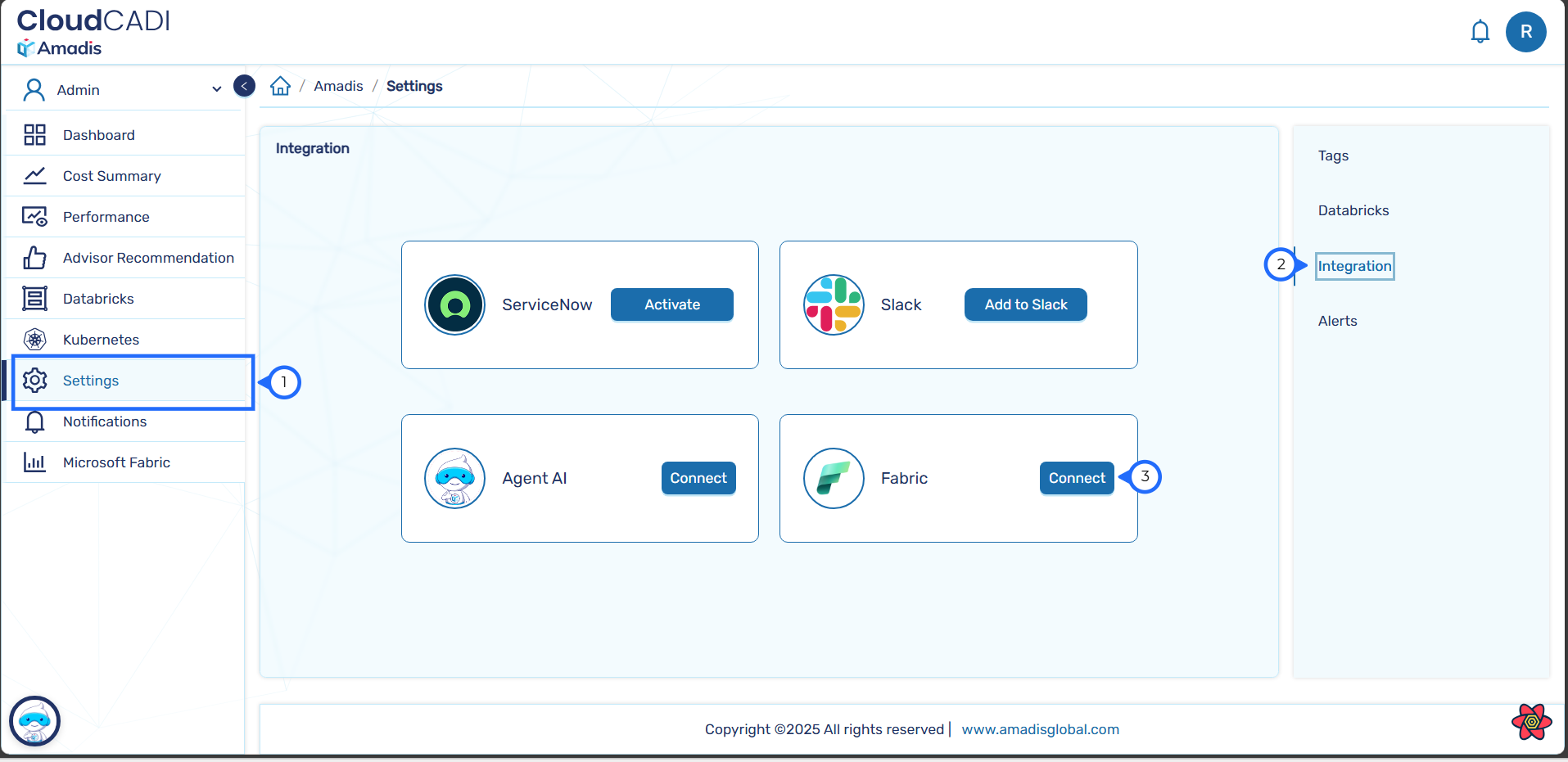Image resolution: width=1568 pixels, height=762 pixels.
Task: Click the Slack logo icon
Action: (834, 304)
